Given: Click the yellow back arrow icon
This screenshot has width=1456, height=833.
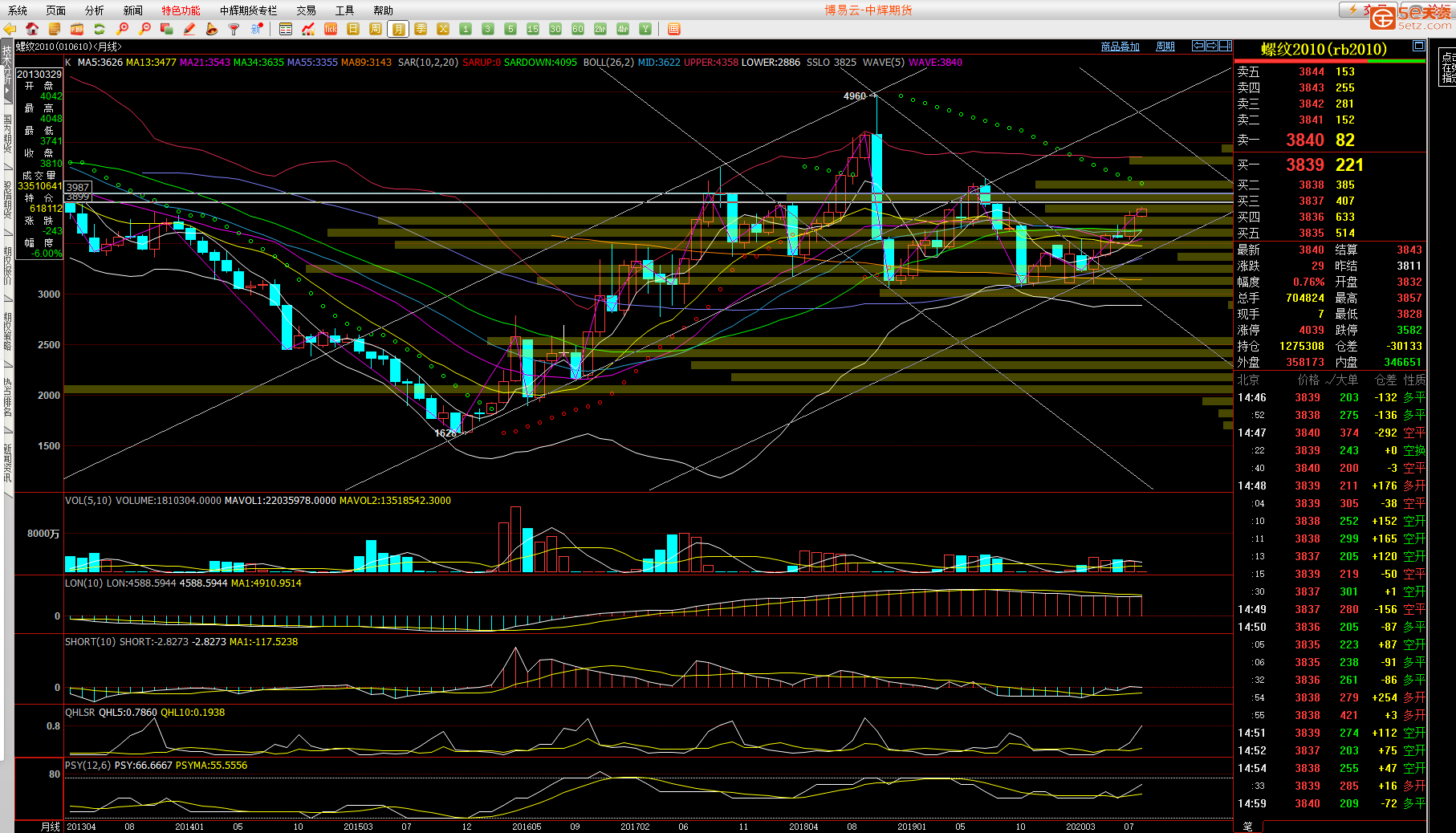Looking at the screenshot, I should point(10,29).
